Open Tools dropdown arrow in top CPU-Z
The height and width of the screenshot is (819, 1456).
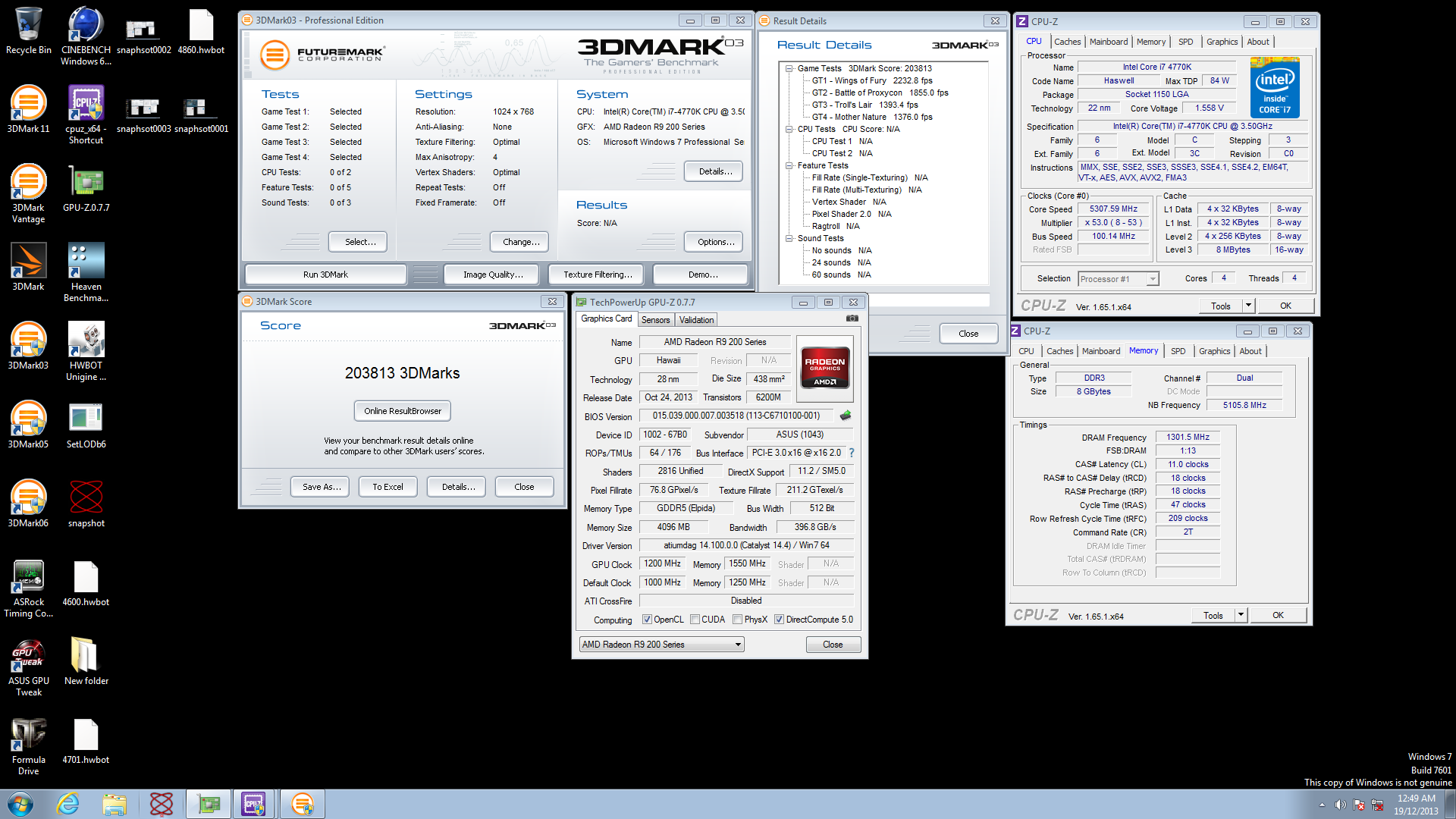(x=1248, y=306)
